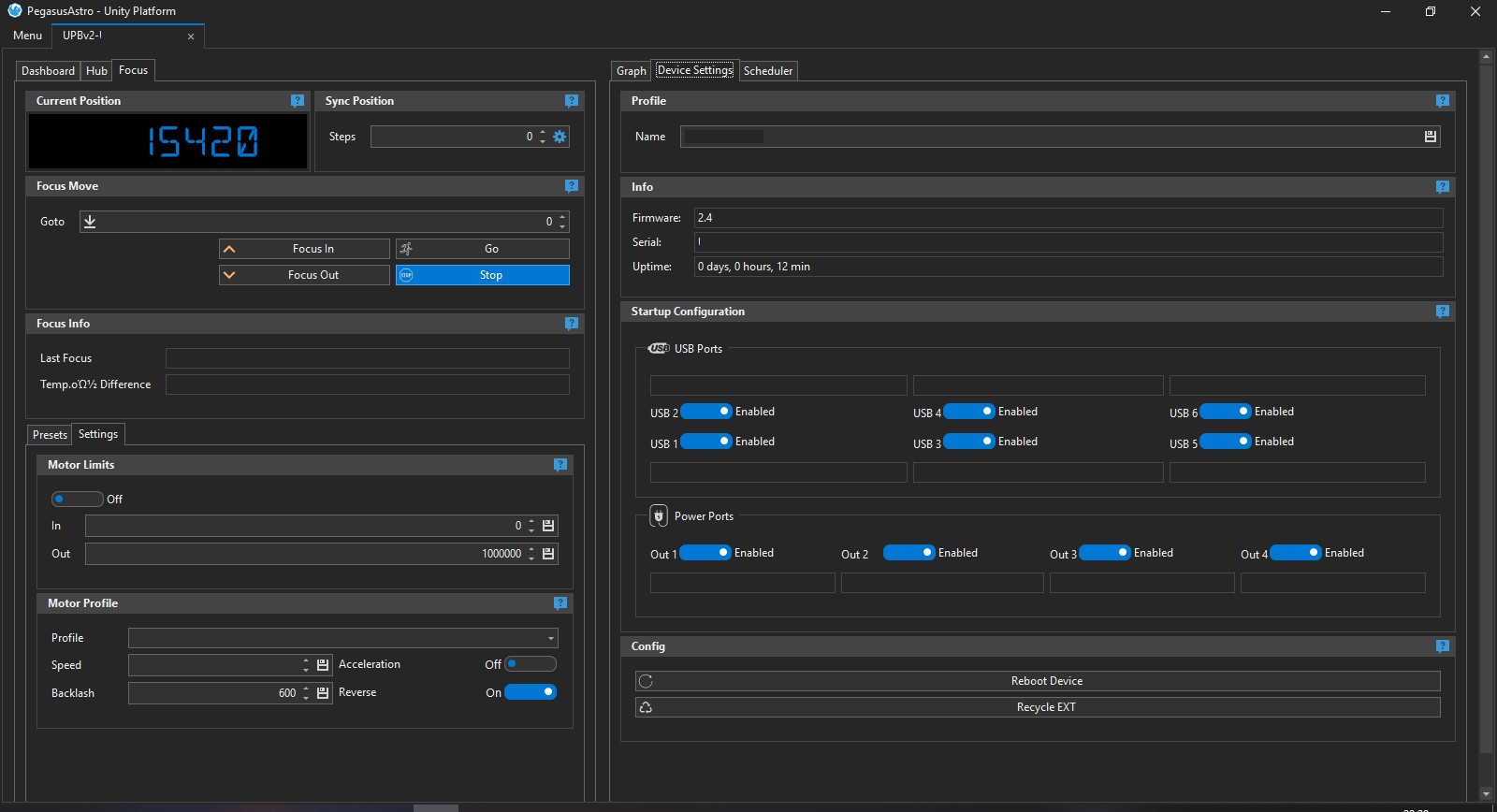Image resolution: width=1497 pixels, height=812 pixels.
Task: Disable power Out 4 at startup
Action: [1296, 553]
